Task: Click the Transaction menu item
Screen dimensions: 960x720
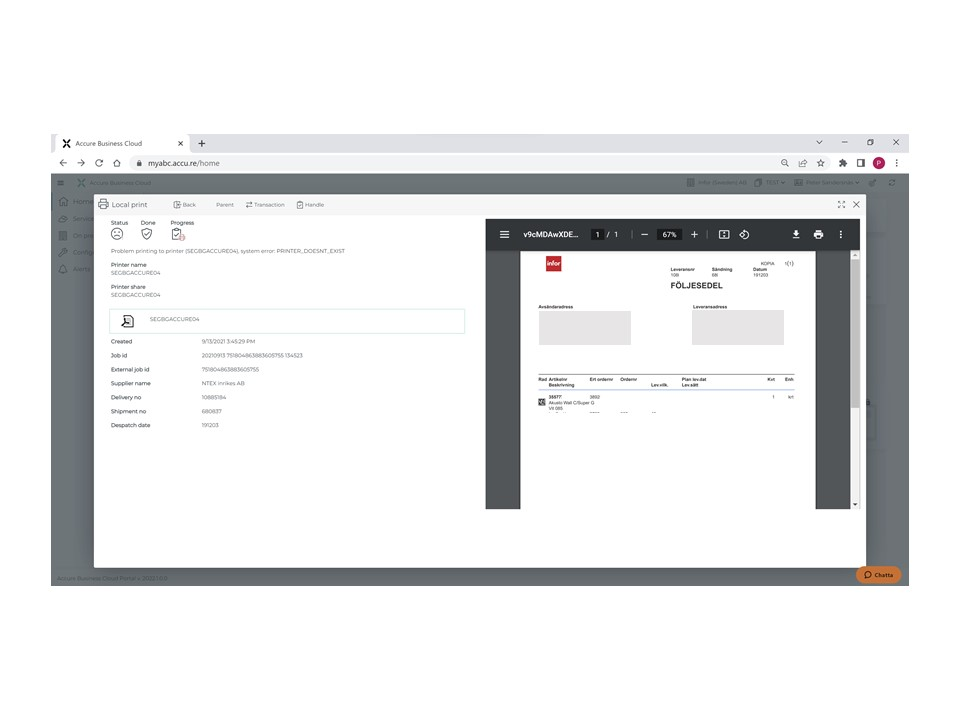Action: 264,204
